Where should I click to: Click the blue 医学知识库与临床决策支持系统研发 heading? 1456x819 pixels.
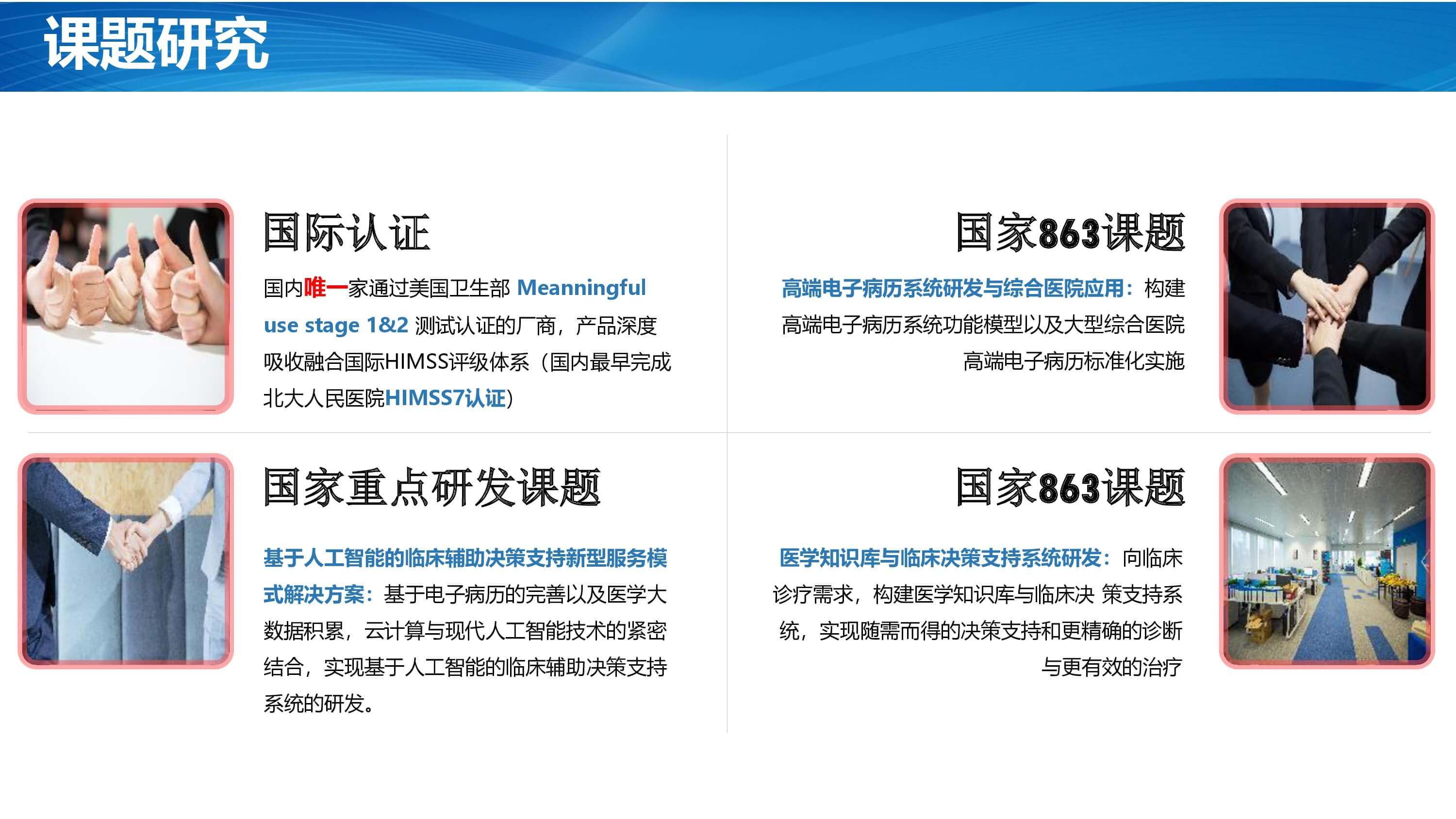940,558
